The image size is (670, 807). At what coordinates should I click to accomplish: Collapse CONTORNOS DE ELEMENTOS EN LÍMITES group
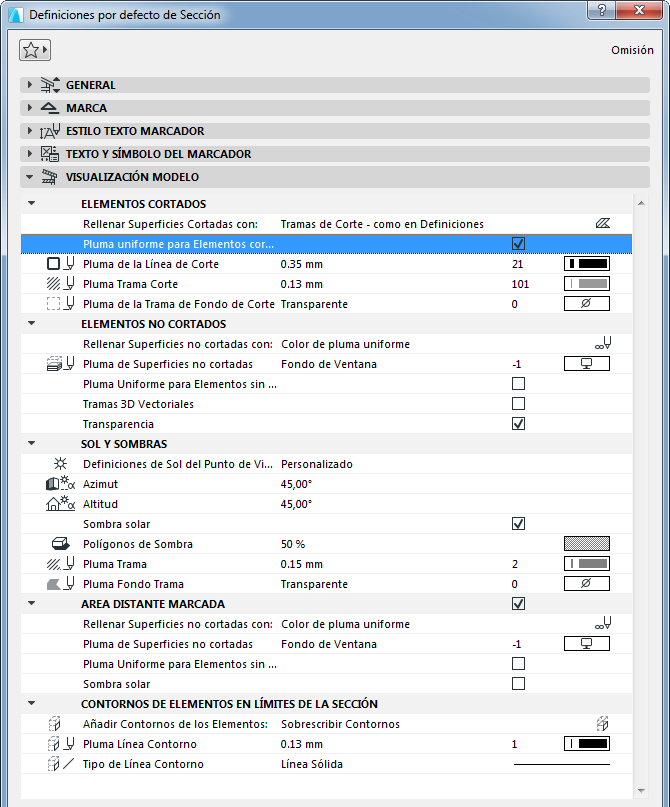point(31,704)
